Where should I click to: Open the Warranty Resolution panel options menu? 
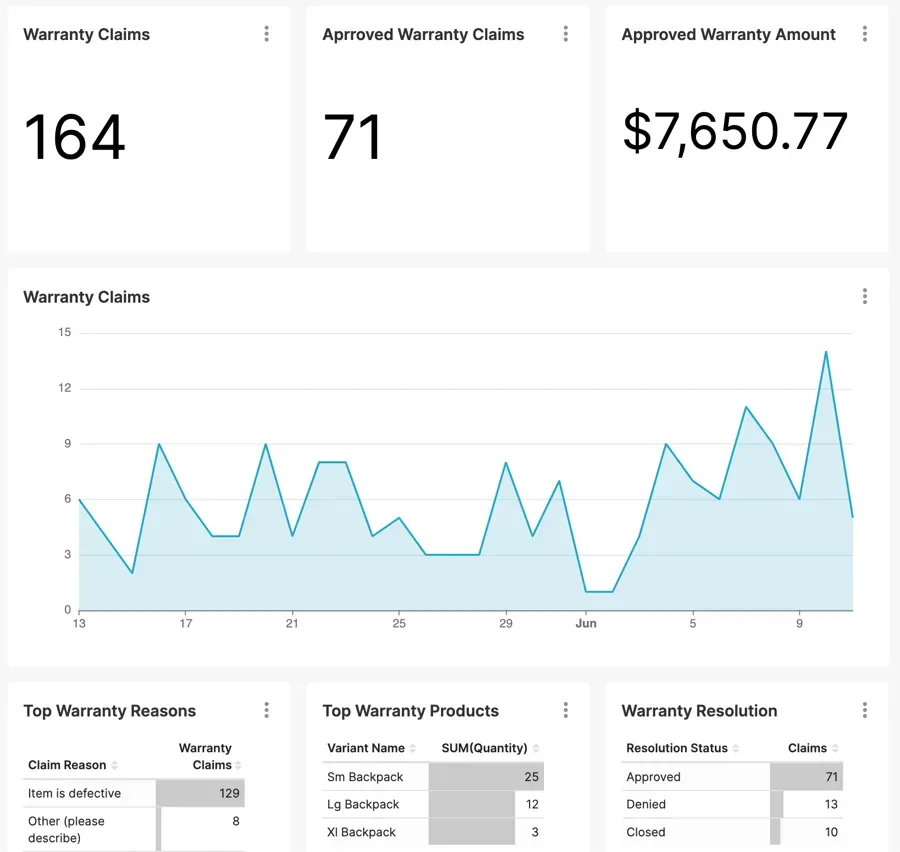point(865,710)
